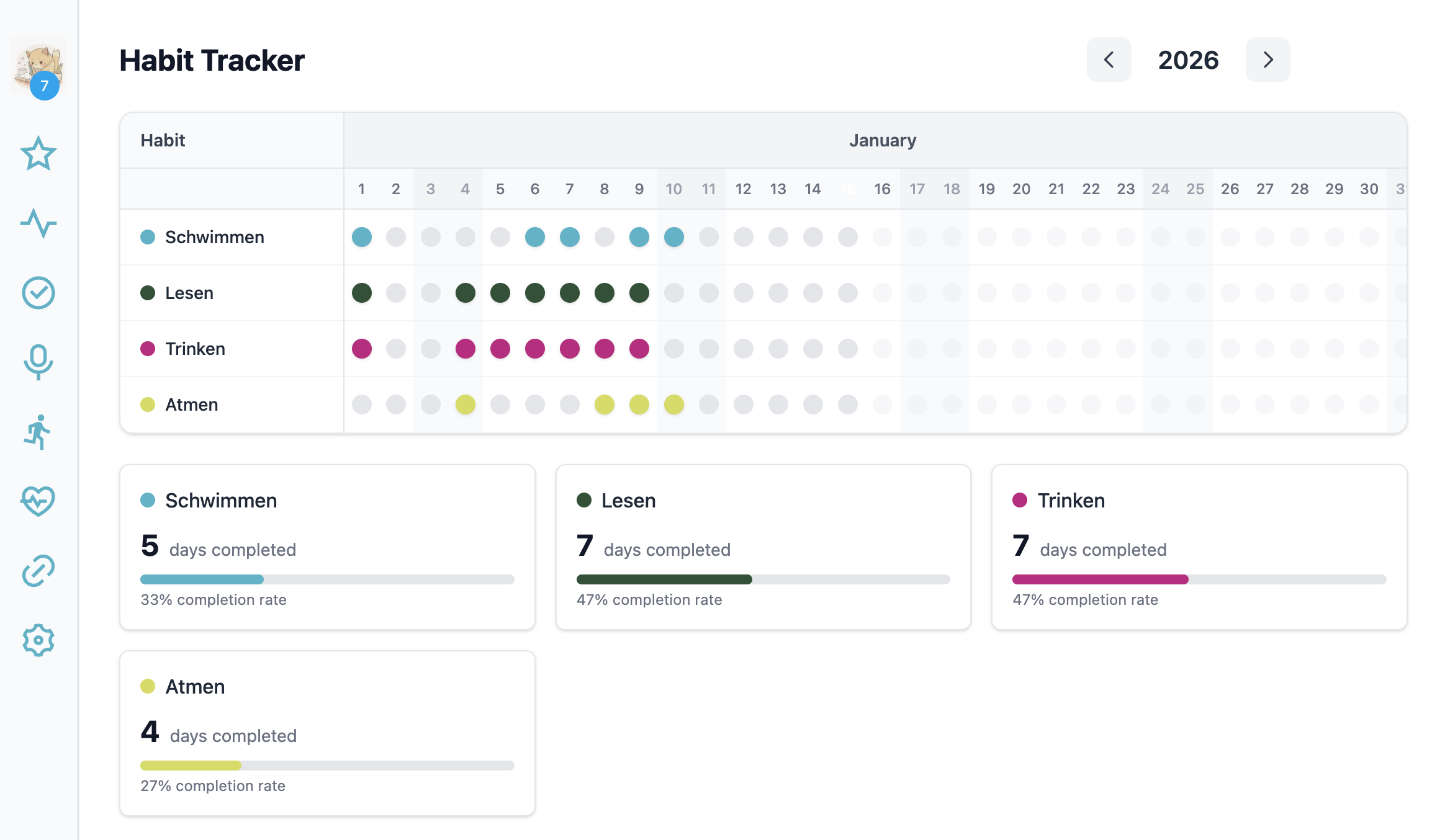
Task: Open the checkmark circle habits icon
Action: tap(38, 293)
